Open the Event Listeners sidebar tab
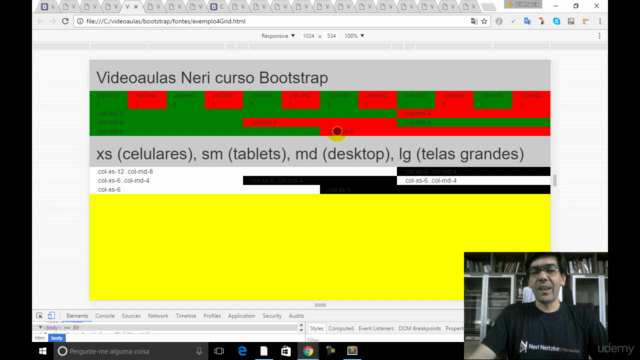The height and width of the screenshot is (360, 640). [x=376, y=329]
